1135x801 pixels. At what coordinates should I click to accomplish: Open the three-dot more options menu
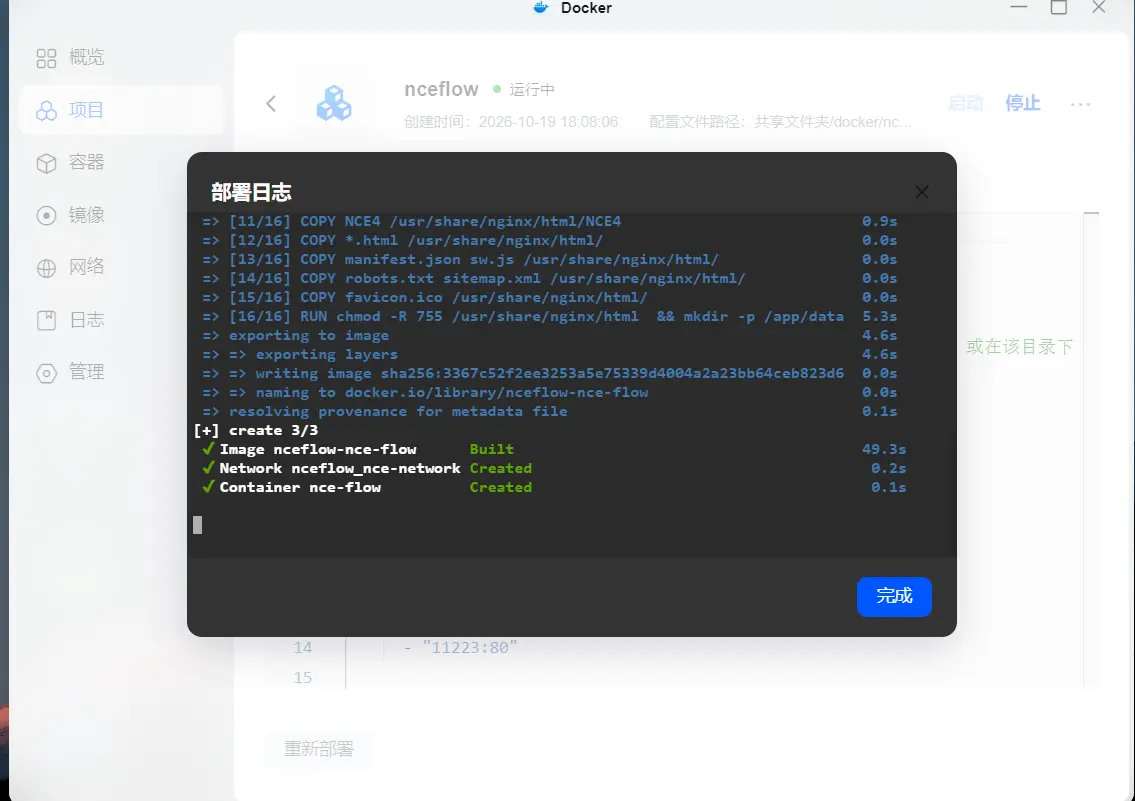pyautogui.click(x=1080, y=104)
